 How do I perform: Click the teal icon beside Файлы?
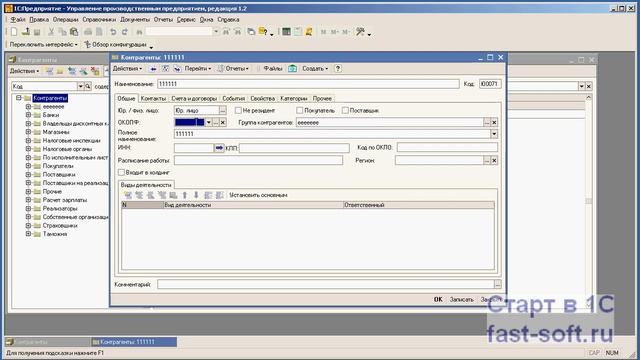click(x=293, y=69)
